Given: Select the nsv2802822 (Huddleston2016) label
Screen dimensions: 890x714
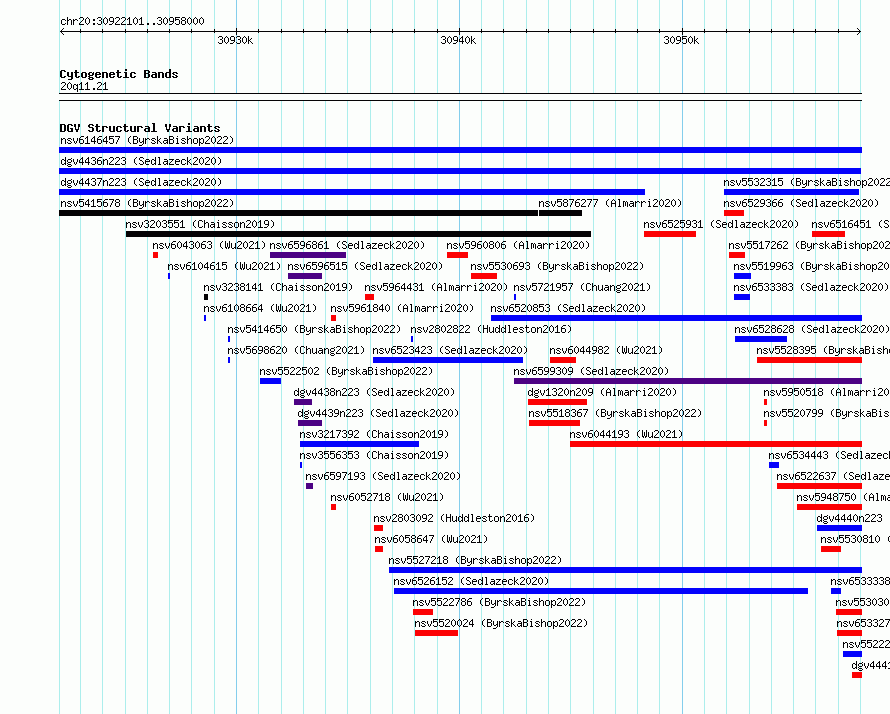Looking at the screenshot, I should (491, 329).
